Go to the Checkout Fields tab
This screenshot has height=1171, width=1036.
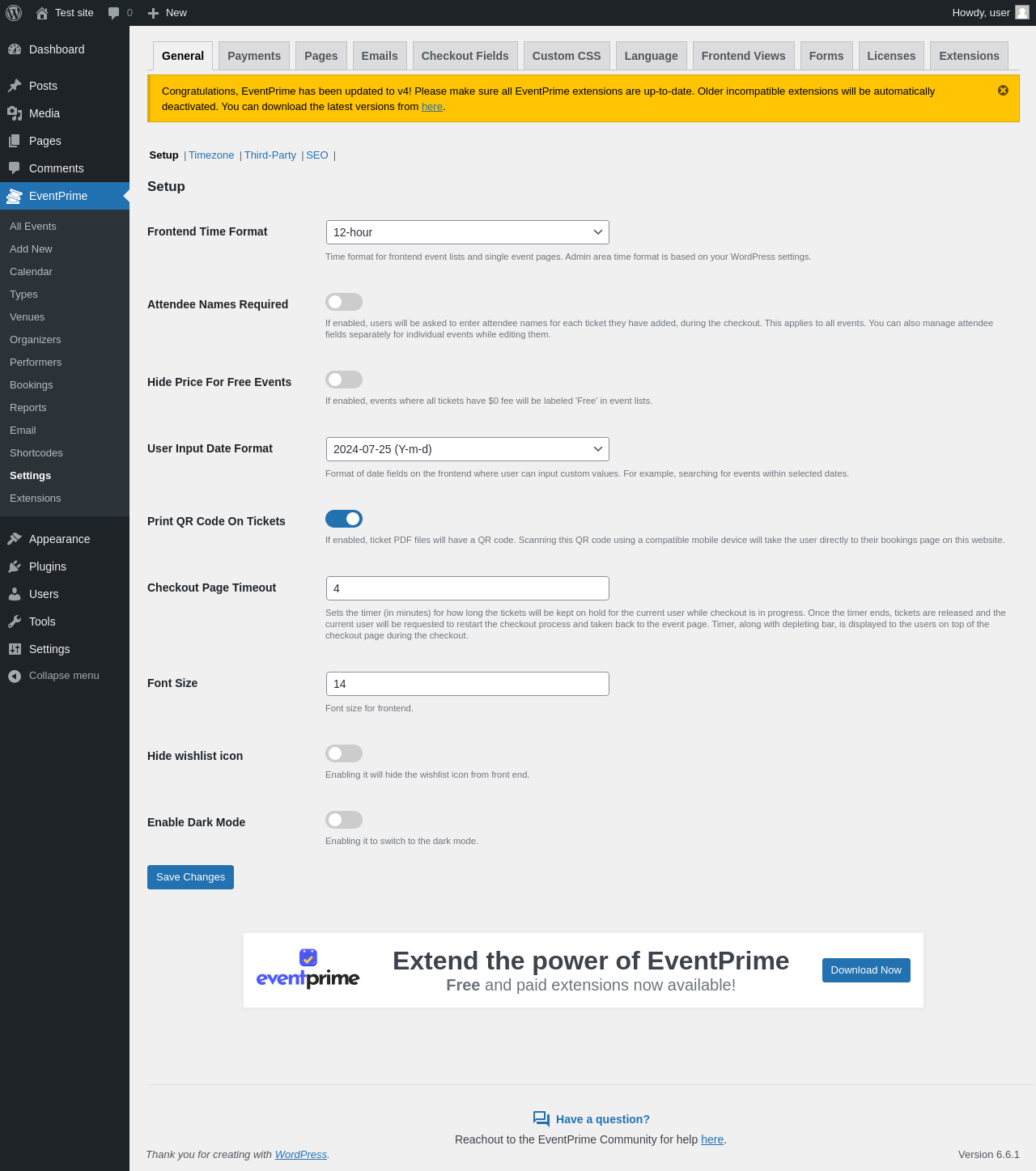pos(465,56)
